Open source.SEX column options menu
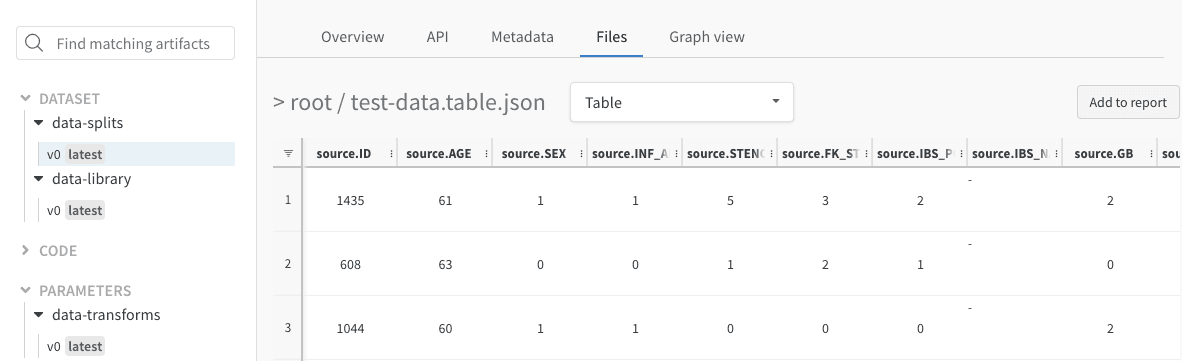The height and width of the screenshot is (361, 1182). point(580,154)
